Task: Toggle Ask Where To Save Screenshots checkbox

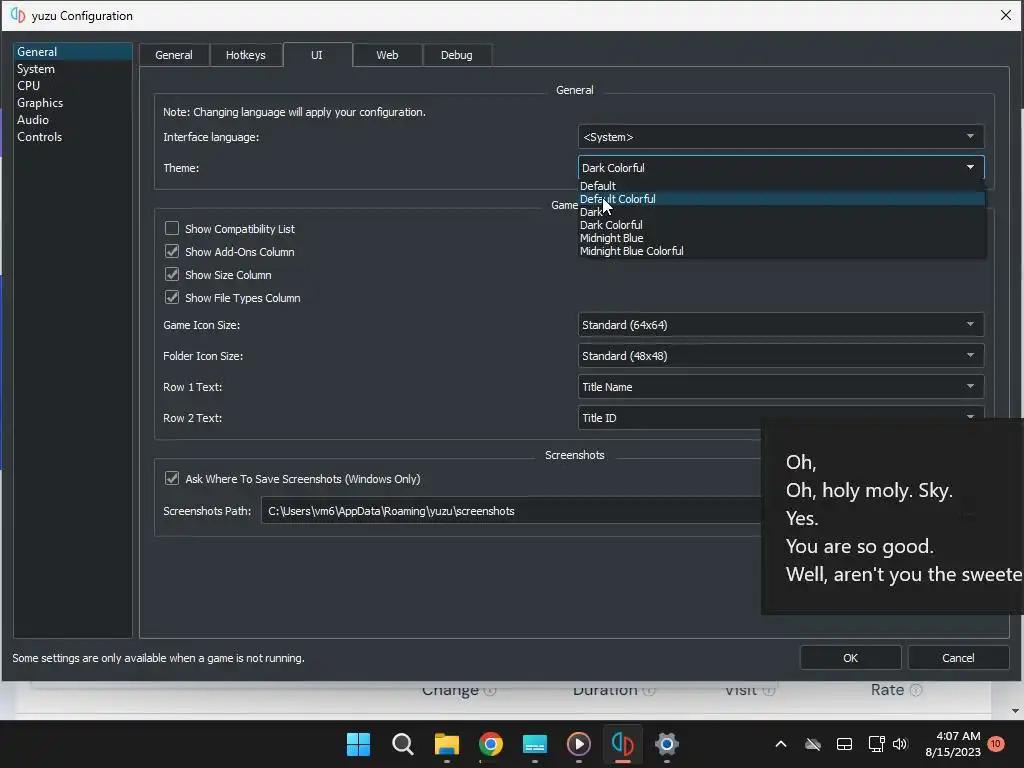Action: [172, 478]
